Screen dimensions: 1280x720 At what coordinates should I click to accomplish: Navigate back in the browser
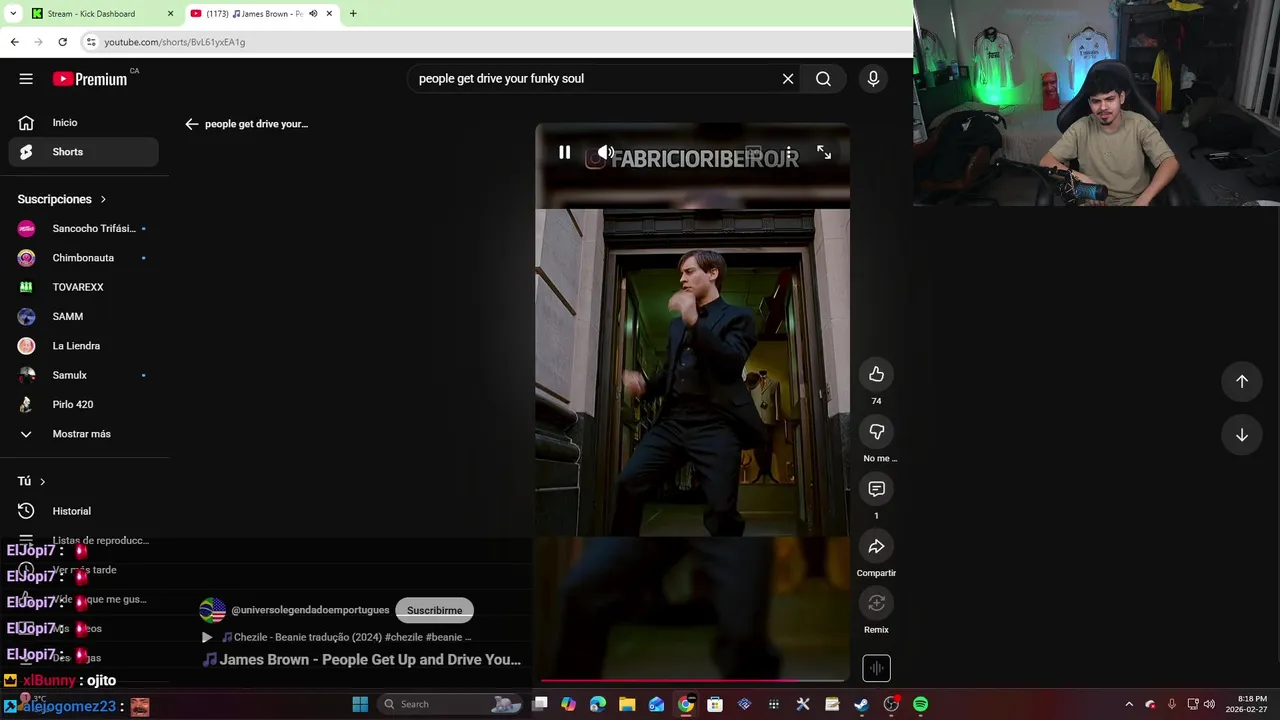[14, 42]
